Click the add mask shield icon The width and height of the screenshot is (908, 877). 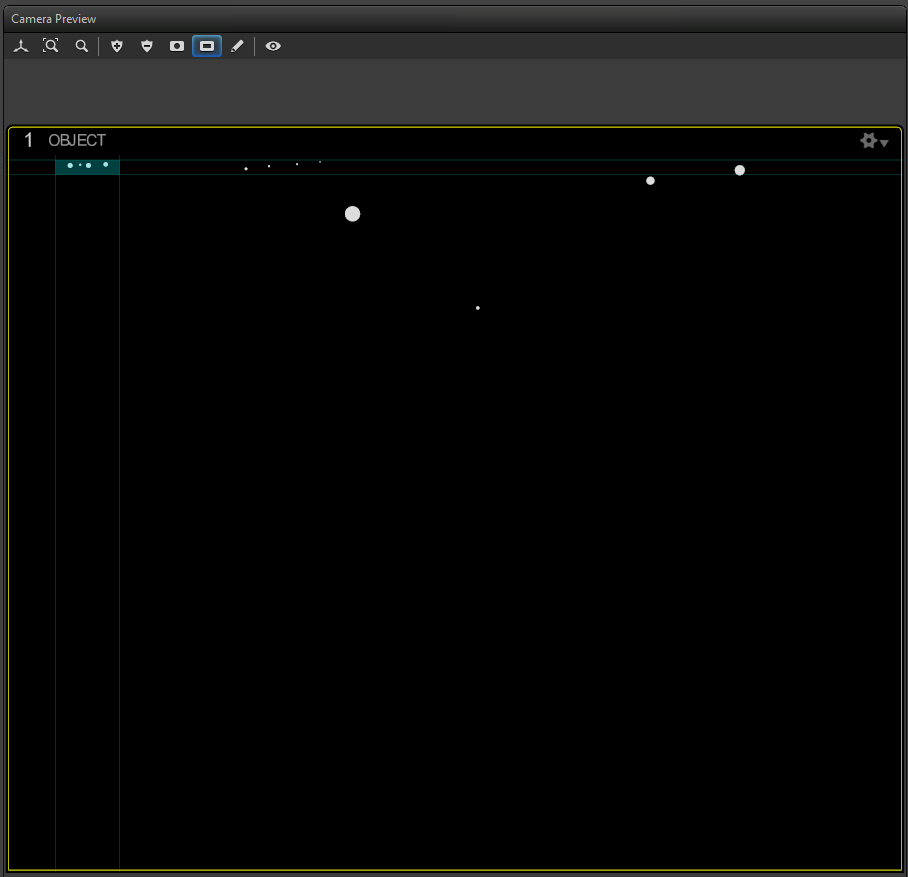tap(117, 46)
